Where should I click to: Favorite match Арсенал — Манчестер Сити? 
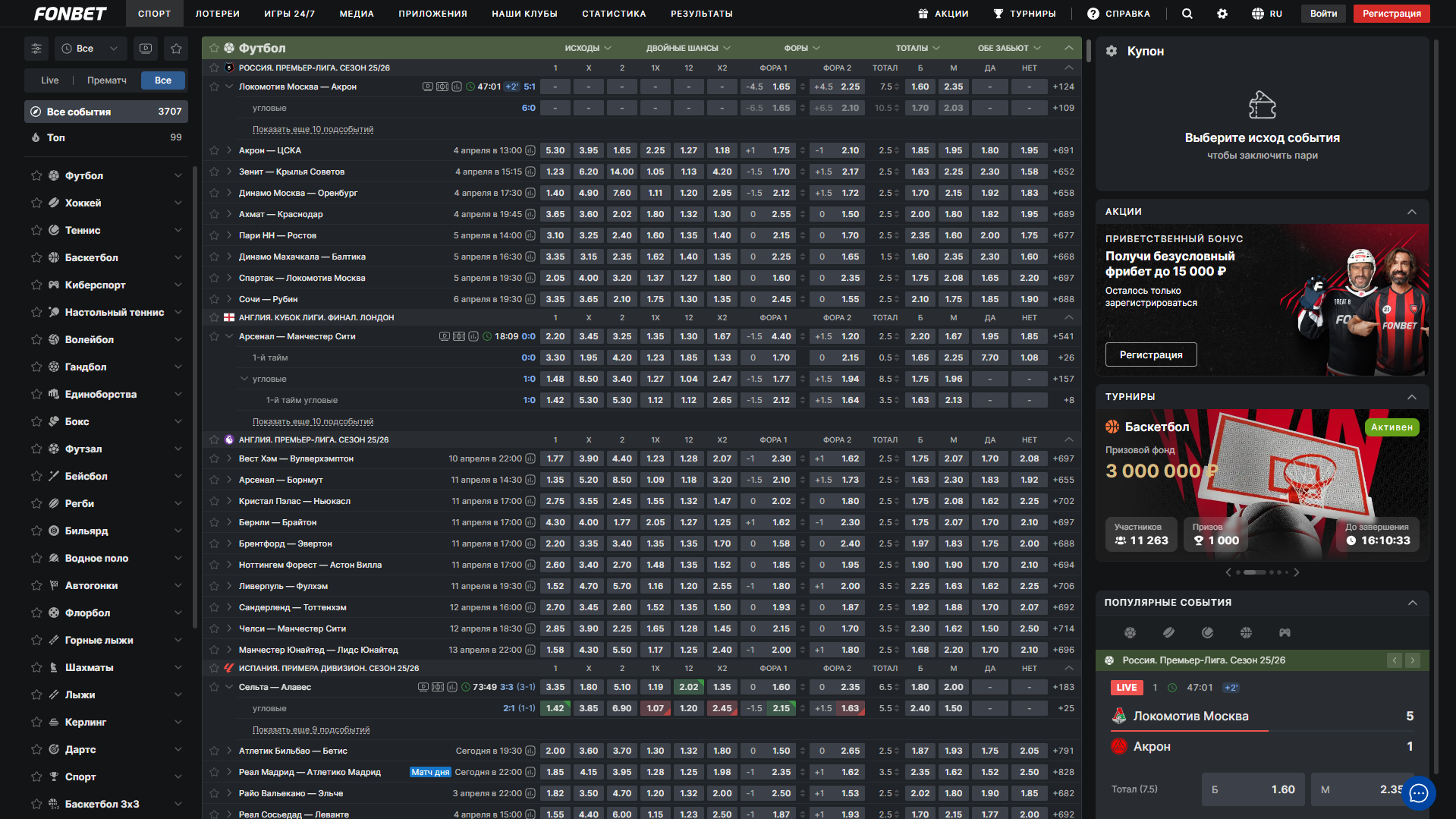[x=215, y=336]
